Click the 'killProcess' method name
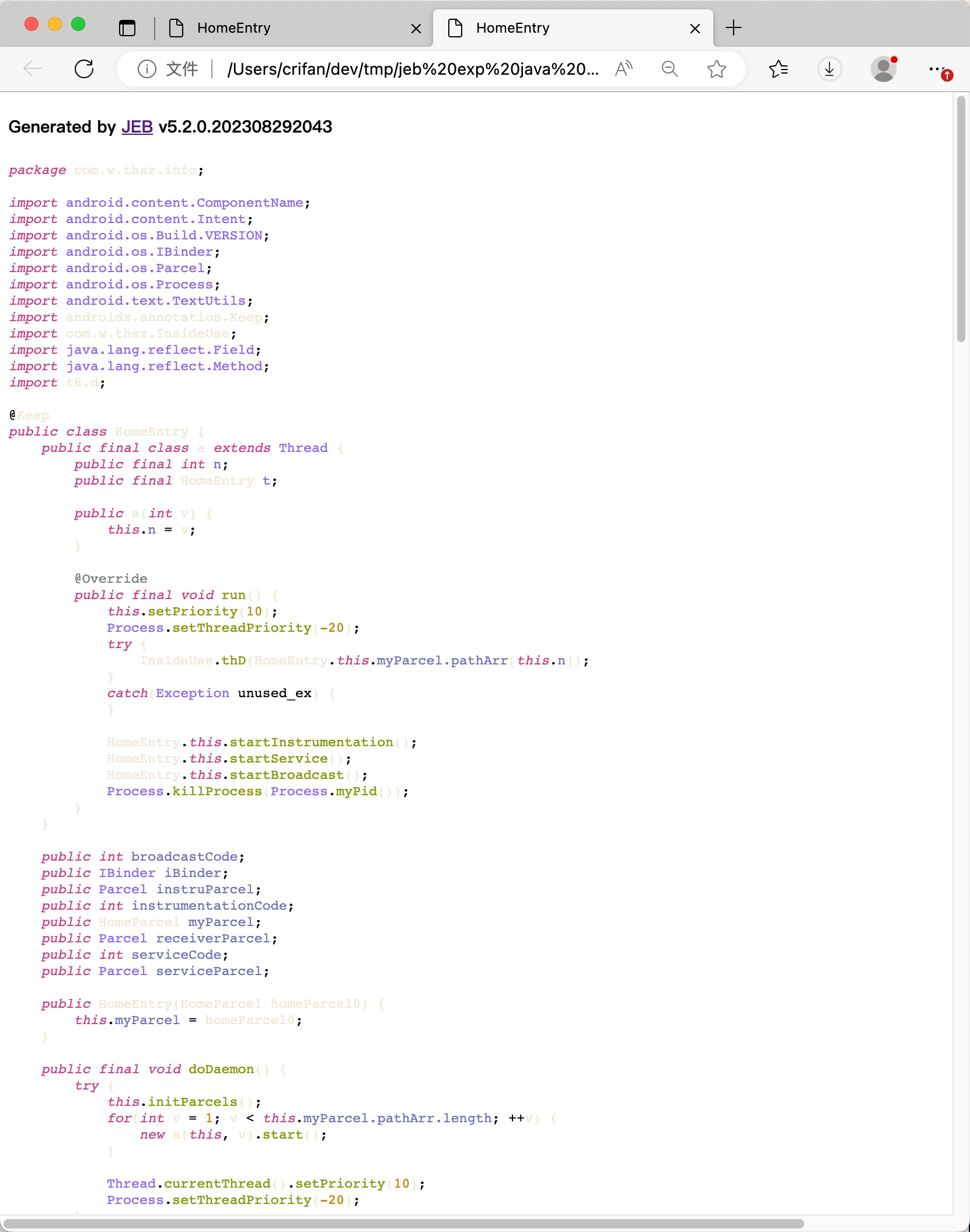The width and height of the screenshot is (970, 1232). coord(217,791)
